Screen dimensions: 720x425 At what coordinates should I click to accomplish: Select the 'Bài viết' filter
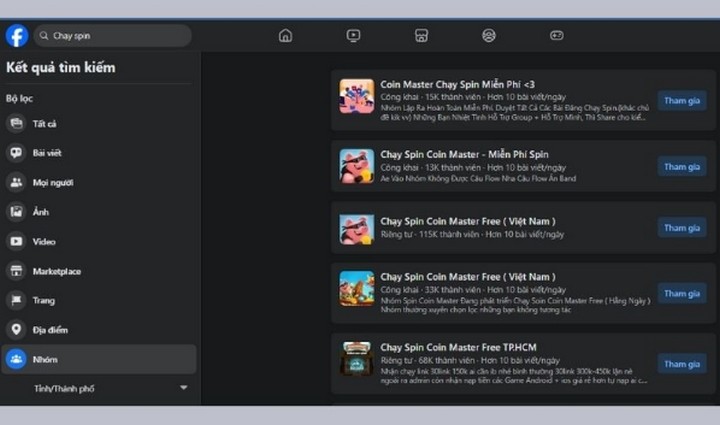click(47, 153)
